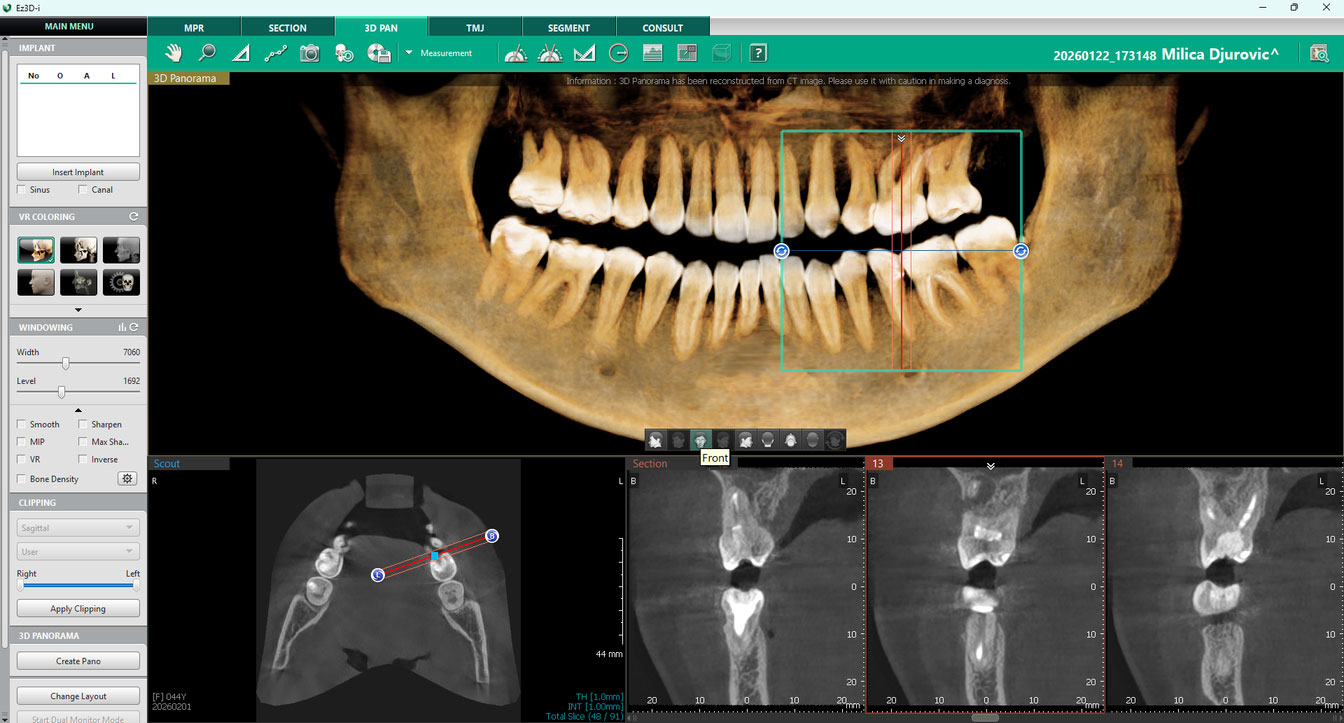
Task: Open the Measurement dropdown arrow
Action: (409, 53)
